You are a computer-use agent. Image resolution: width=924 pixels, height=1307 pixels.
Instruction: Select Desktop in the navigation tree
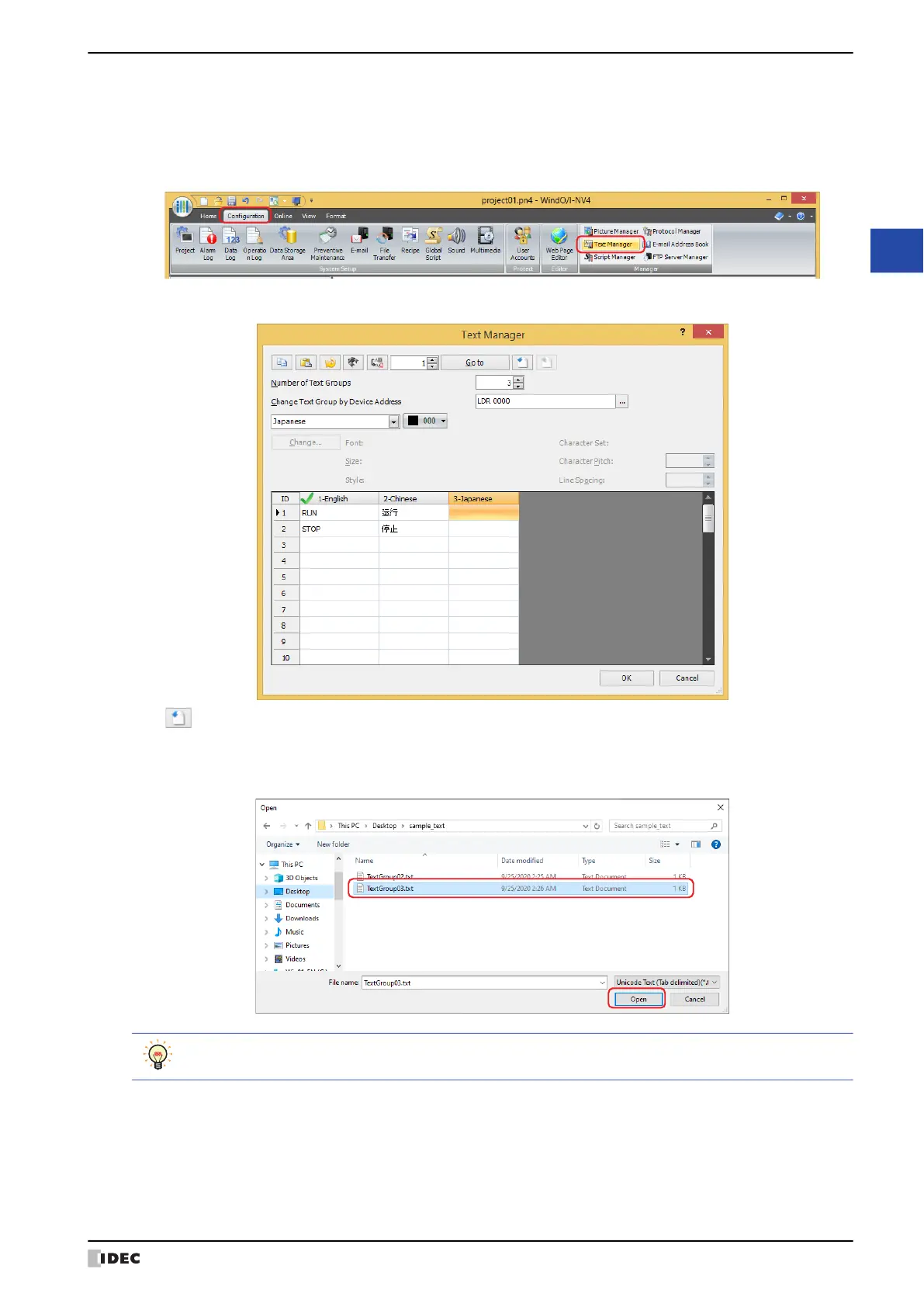point(298,892)
